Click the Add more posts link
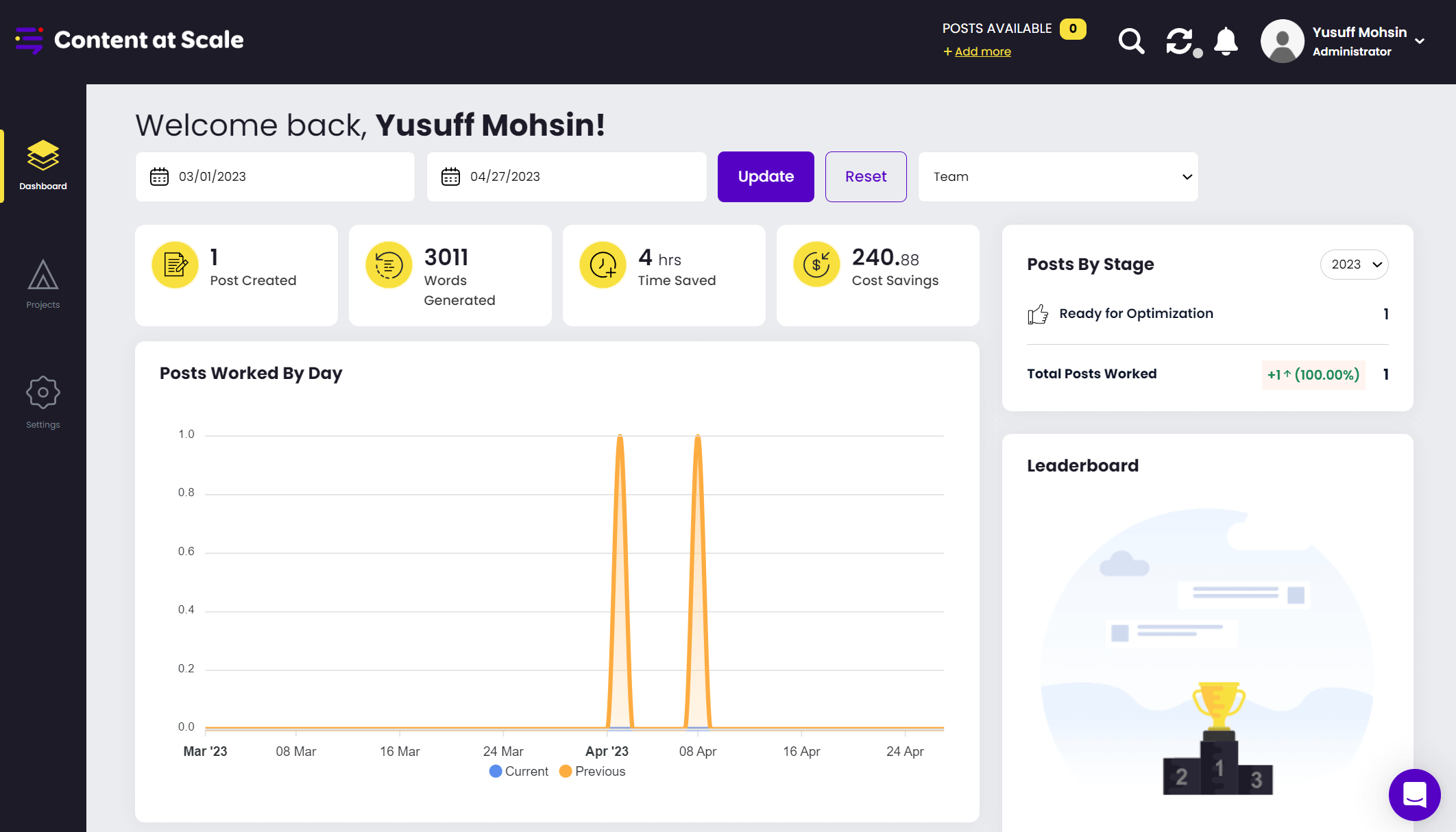1456x832 pixels. [x=982, y=51]
